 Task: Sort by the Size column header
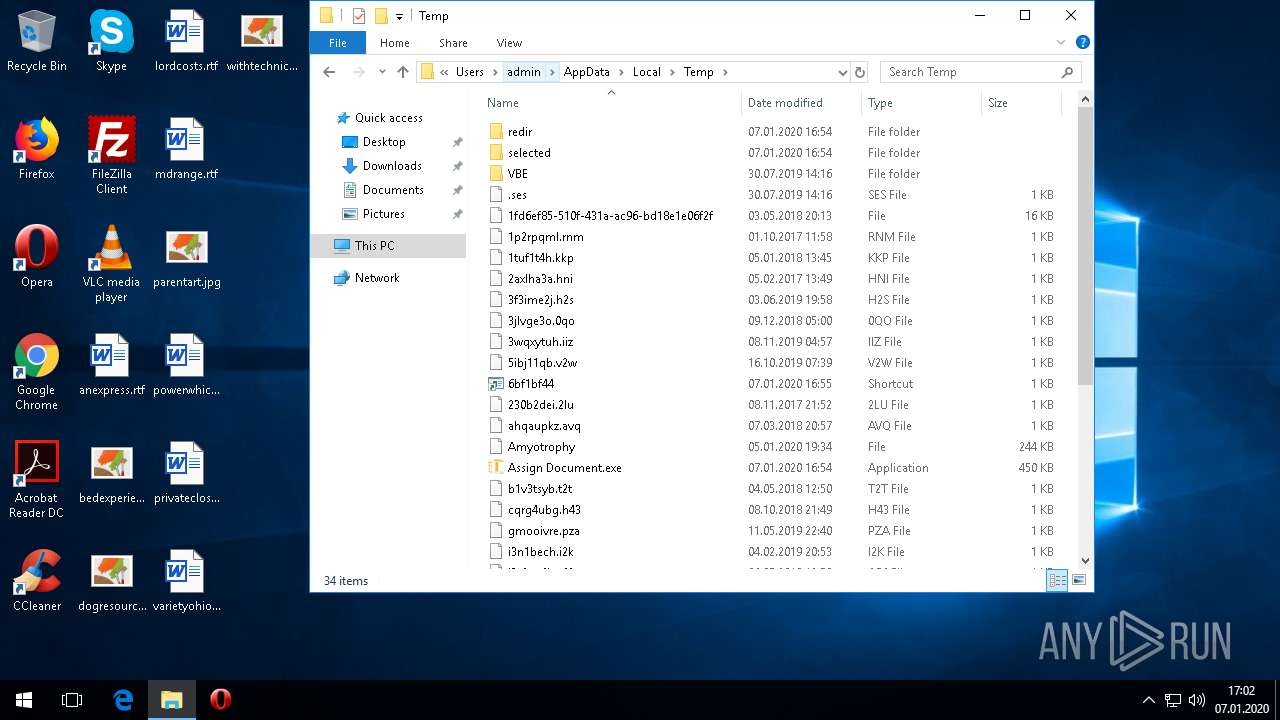coord(1021,102)
